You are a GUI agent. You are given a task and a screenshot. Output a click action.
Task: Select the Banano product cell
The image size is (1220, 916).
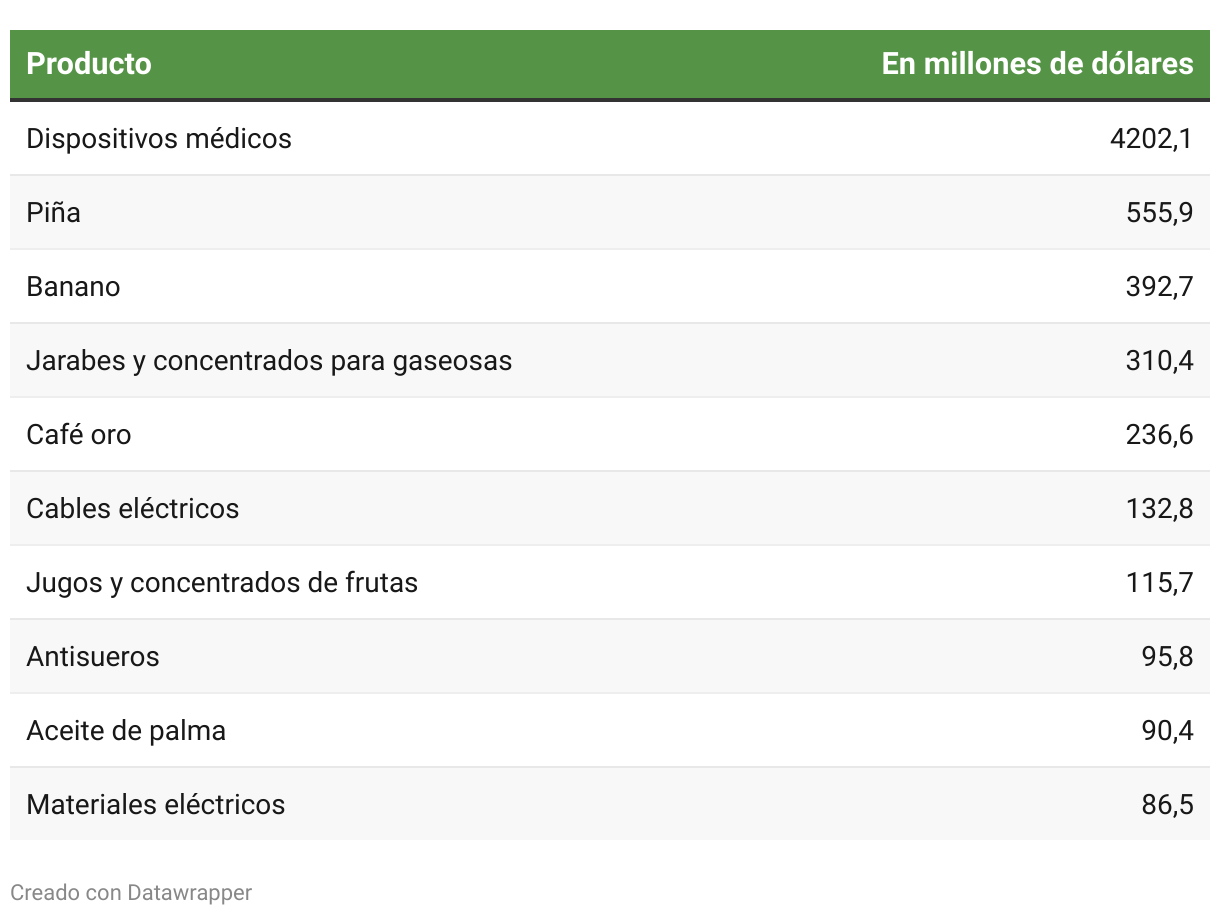pyautogui.click(x=73, y=286)
